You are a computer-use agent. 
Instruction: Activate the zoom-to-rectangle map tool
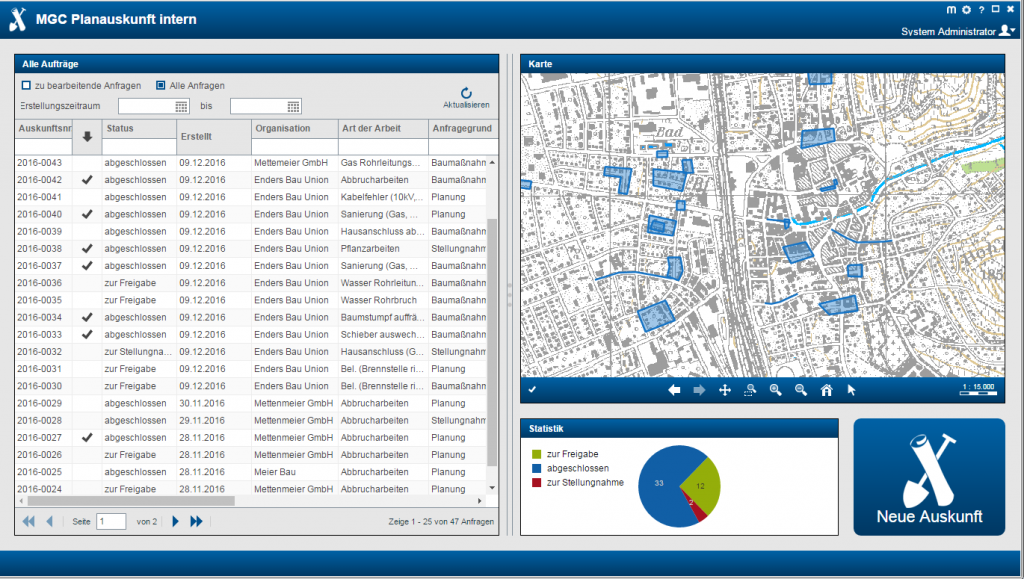(750, 391)
